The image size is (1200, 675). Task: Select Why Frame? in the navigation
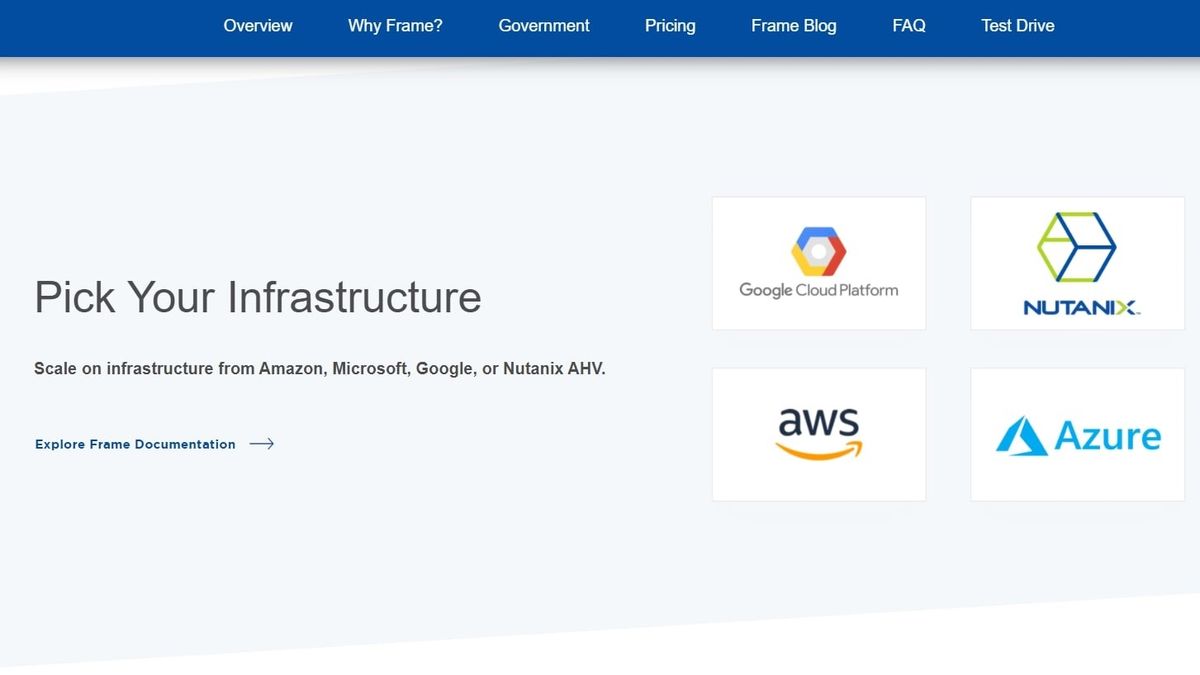coord(395,26)
